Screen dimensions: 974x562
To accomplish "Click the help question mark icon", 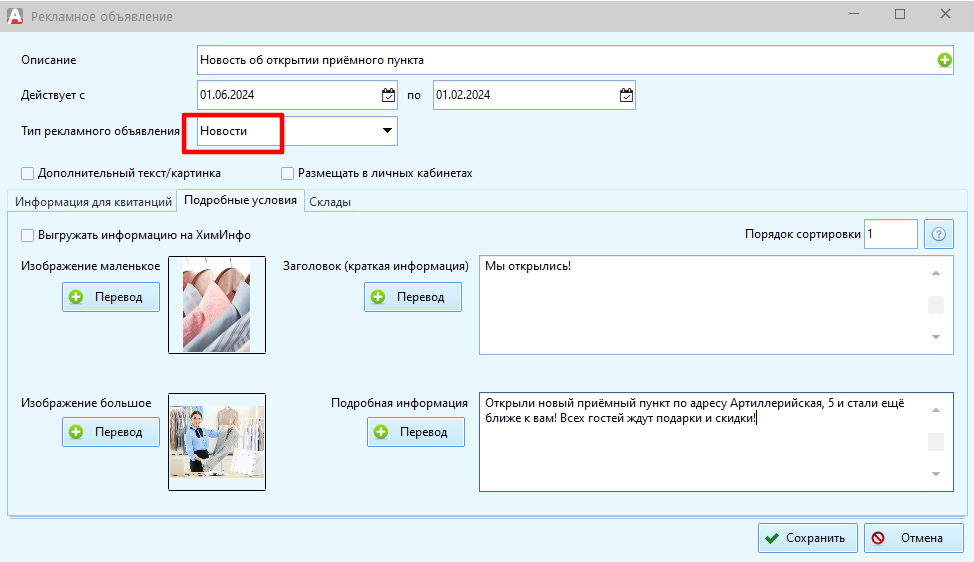I will pos(938,234).
